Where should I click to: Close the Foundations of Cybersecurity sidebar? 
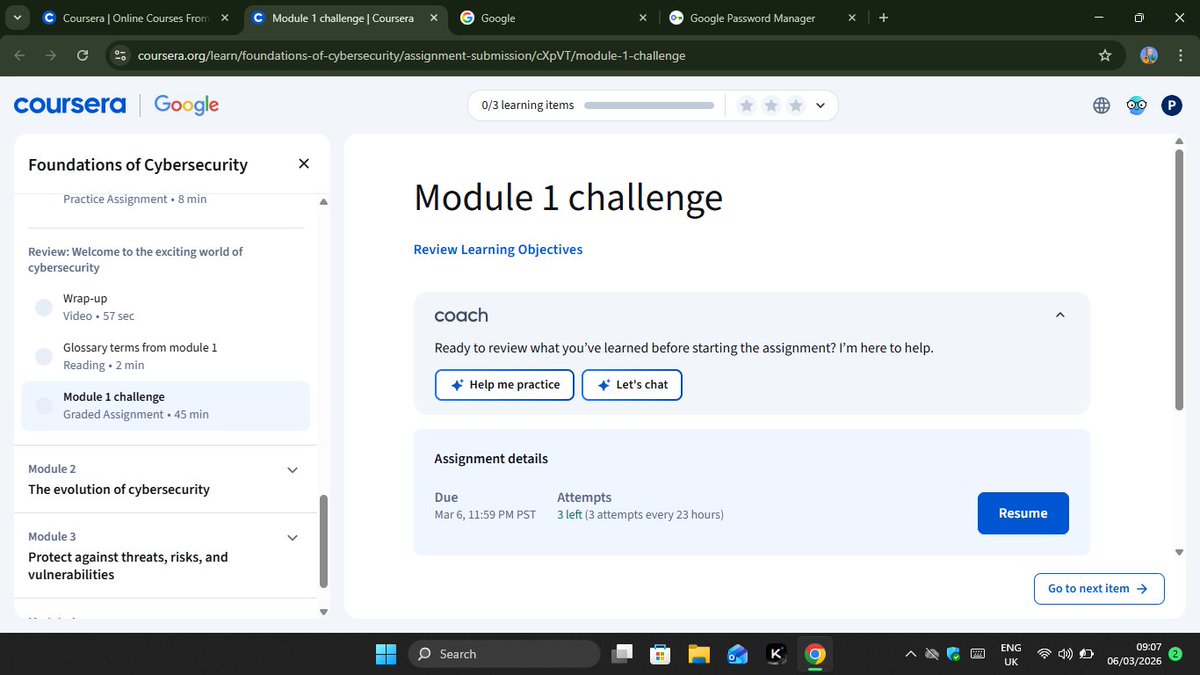pos(304,164)
